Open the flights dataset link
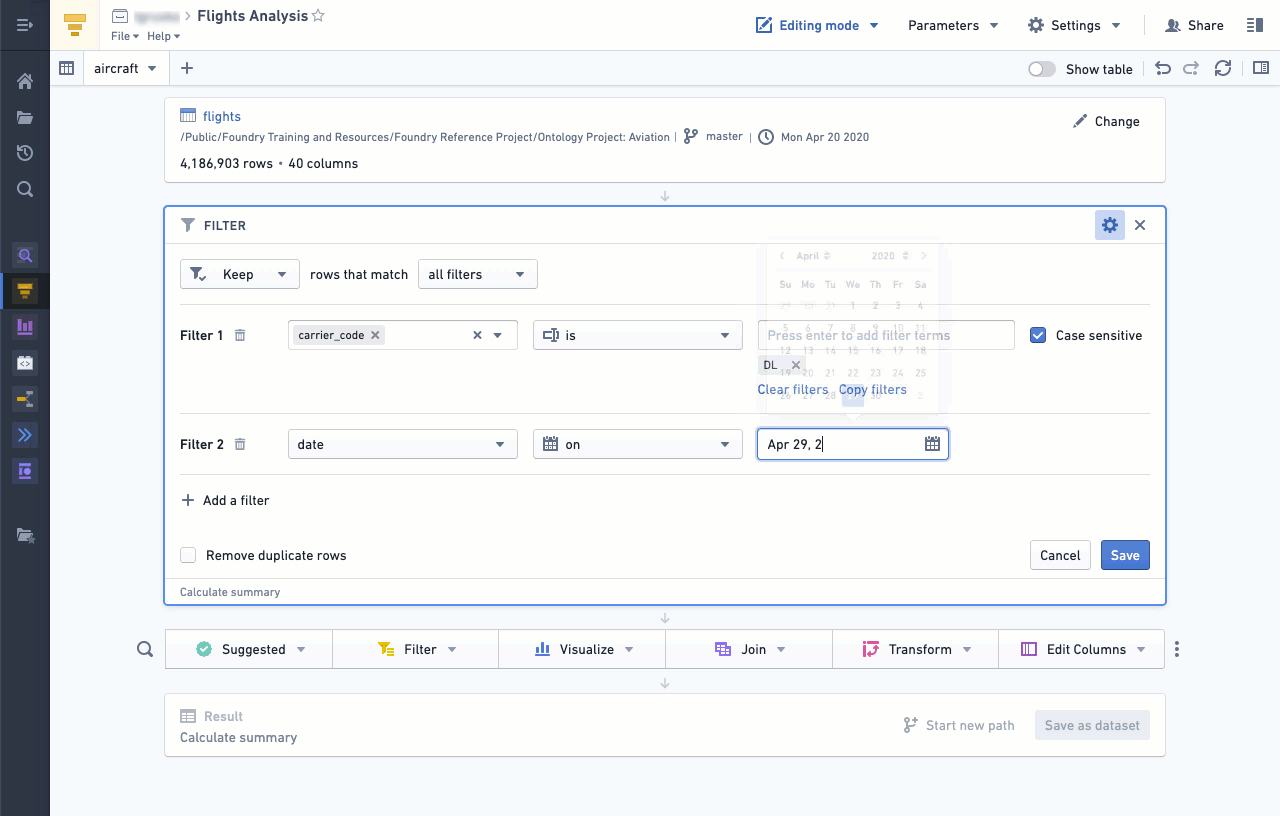Viewport: 1280px width, 816px height. (x=222, y=116)
